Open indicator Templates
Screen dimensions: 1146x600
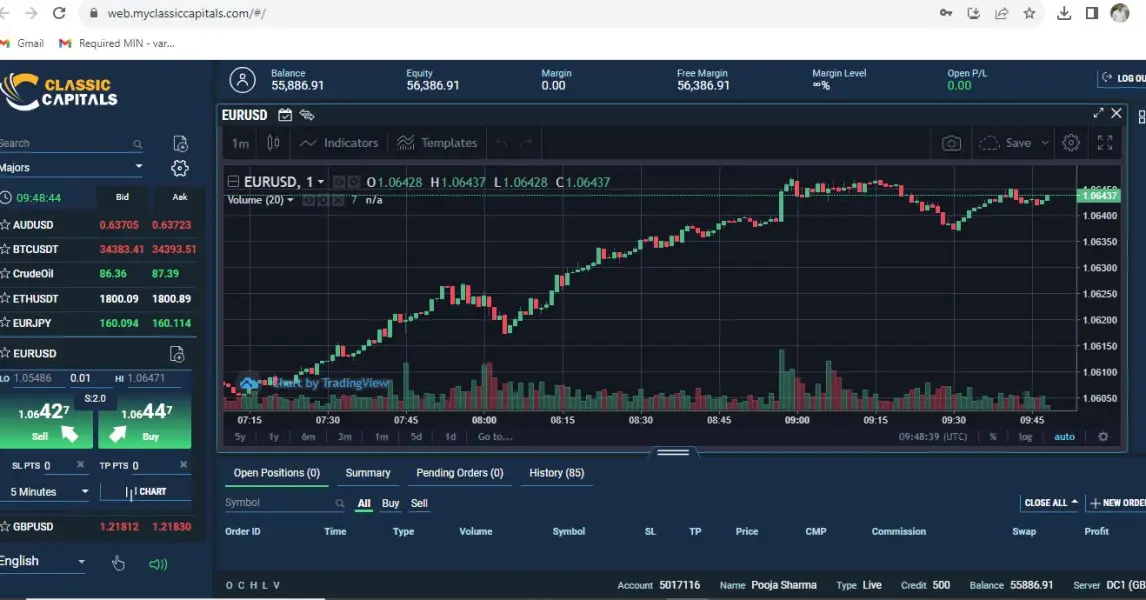pos(437,143)
